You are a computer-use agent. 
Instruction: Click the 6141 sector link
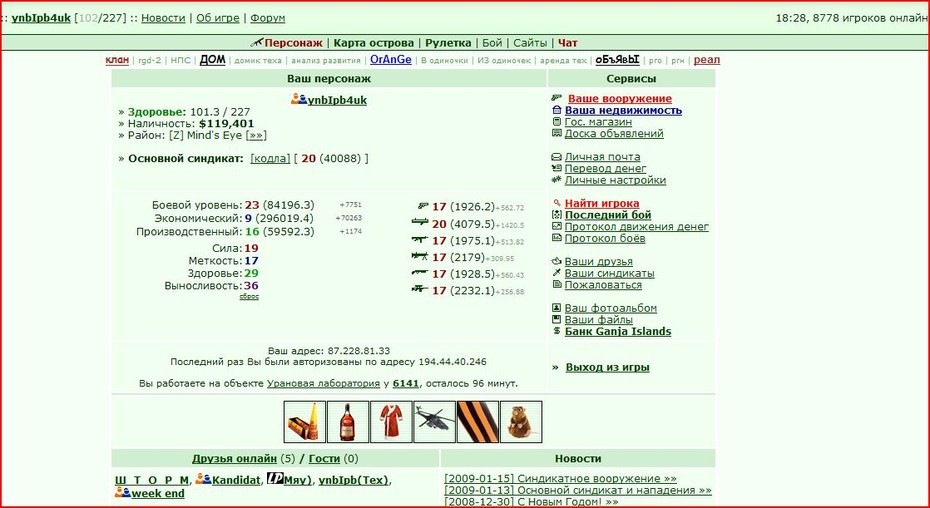pos(406,383)
